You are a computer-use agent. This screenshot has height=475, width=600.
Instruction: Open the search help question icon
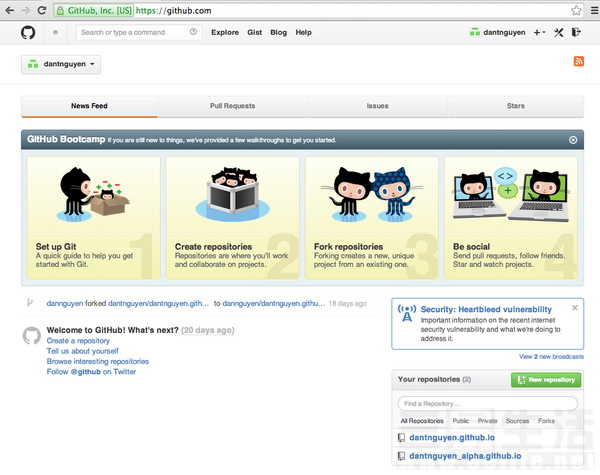tap(193, 32)
